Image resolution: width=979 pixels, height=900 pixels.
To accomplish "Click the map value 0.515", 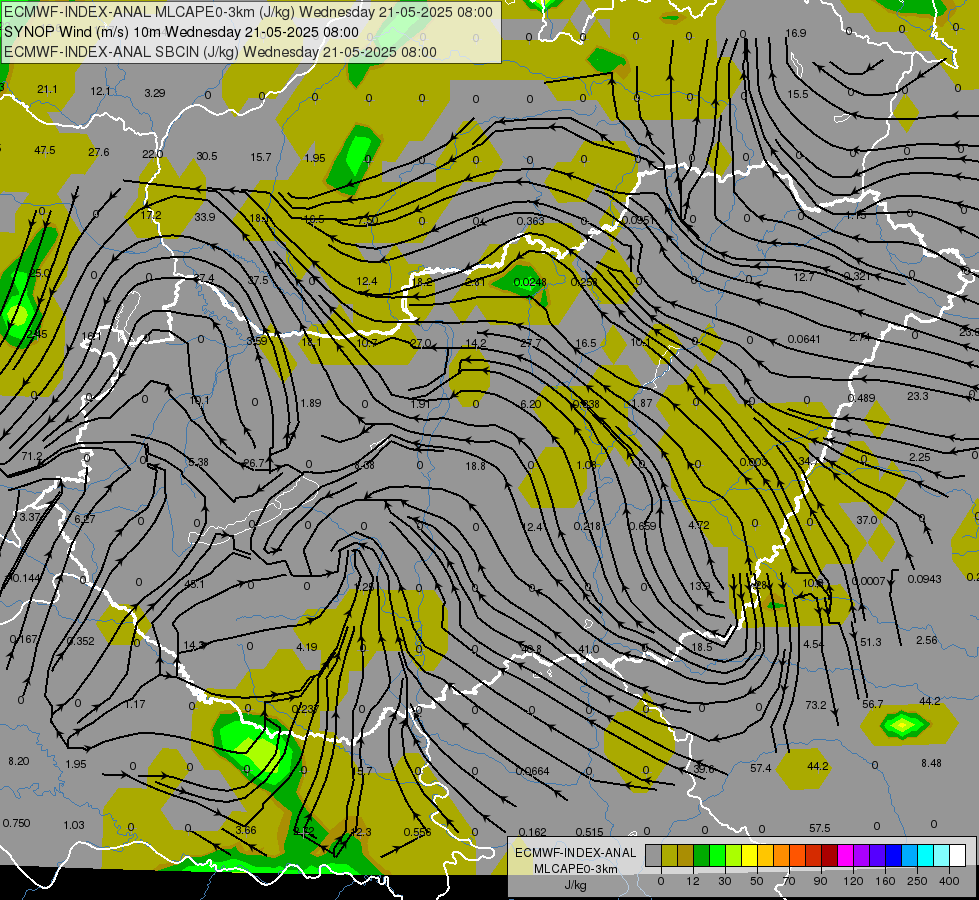I will click(x=589, y=832).
